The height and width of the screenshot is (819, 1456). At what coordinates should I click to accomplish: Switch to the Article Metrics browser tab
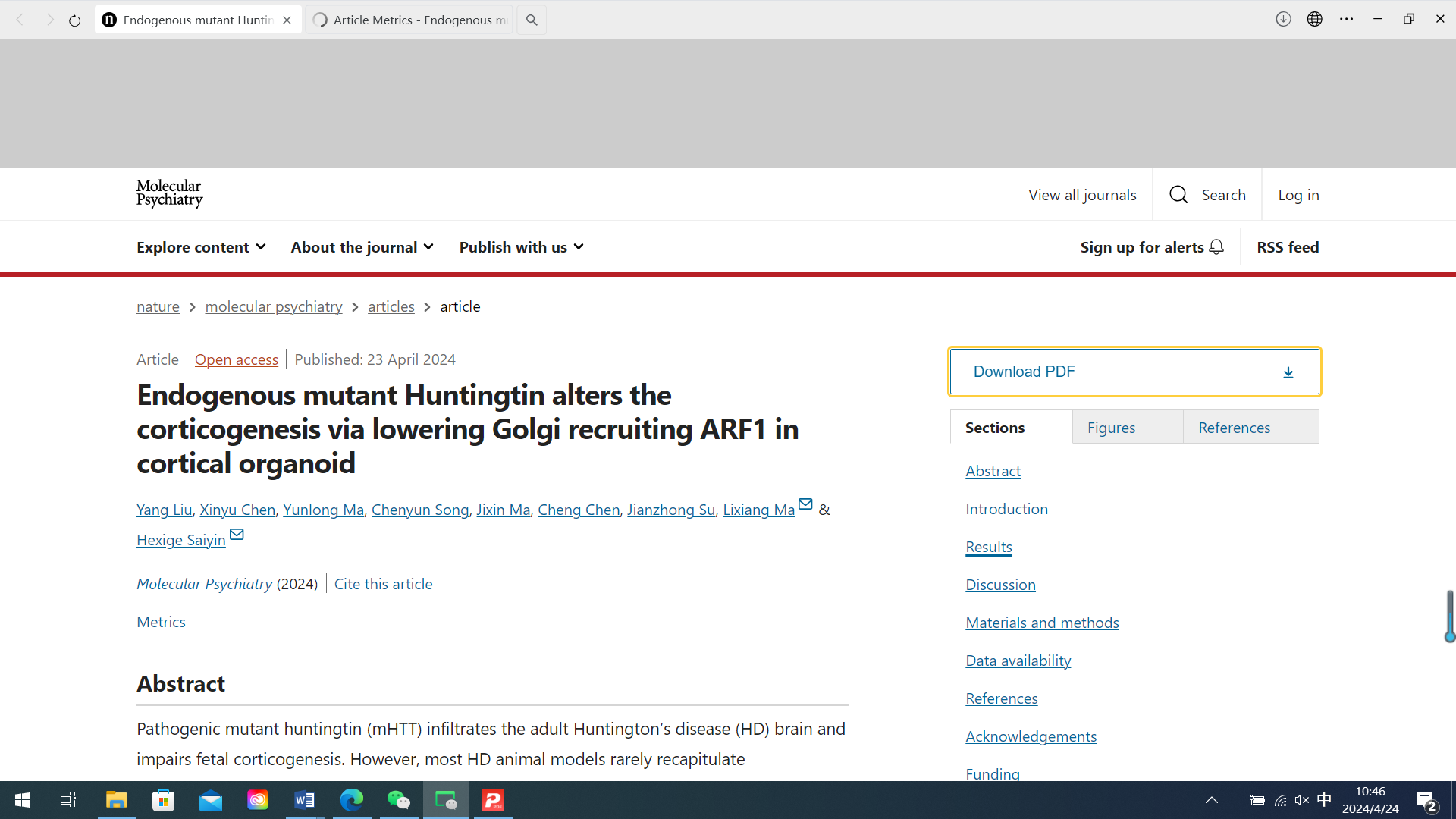pyautogui.click(x=409, y=20)
